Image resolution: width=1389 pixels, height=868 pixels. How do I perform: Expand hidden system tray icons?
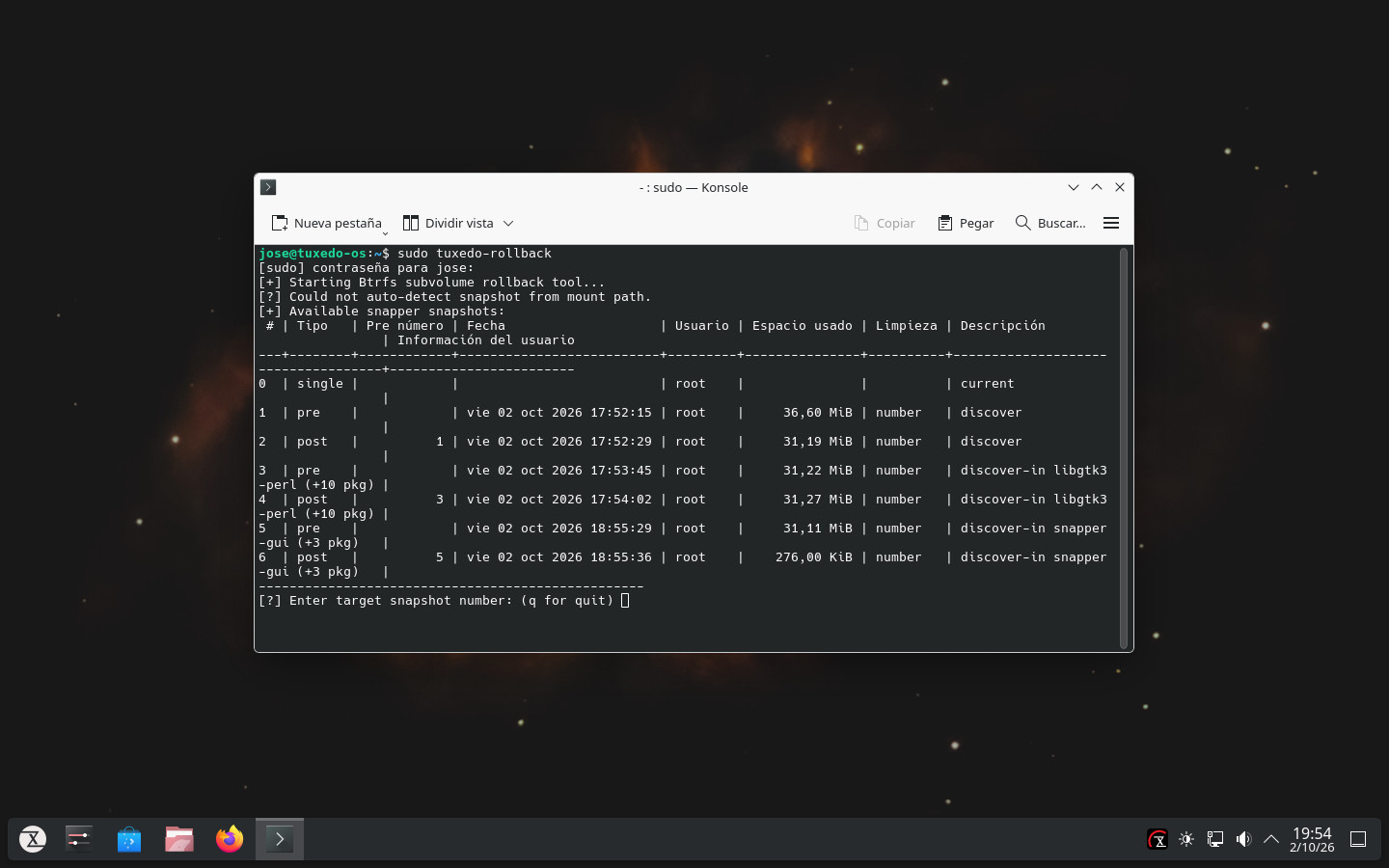[1271, 839]
